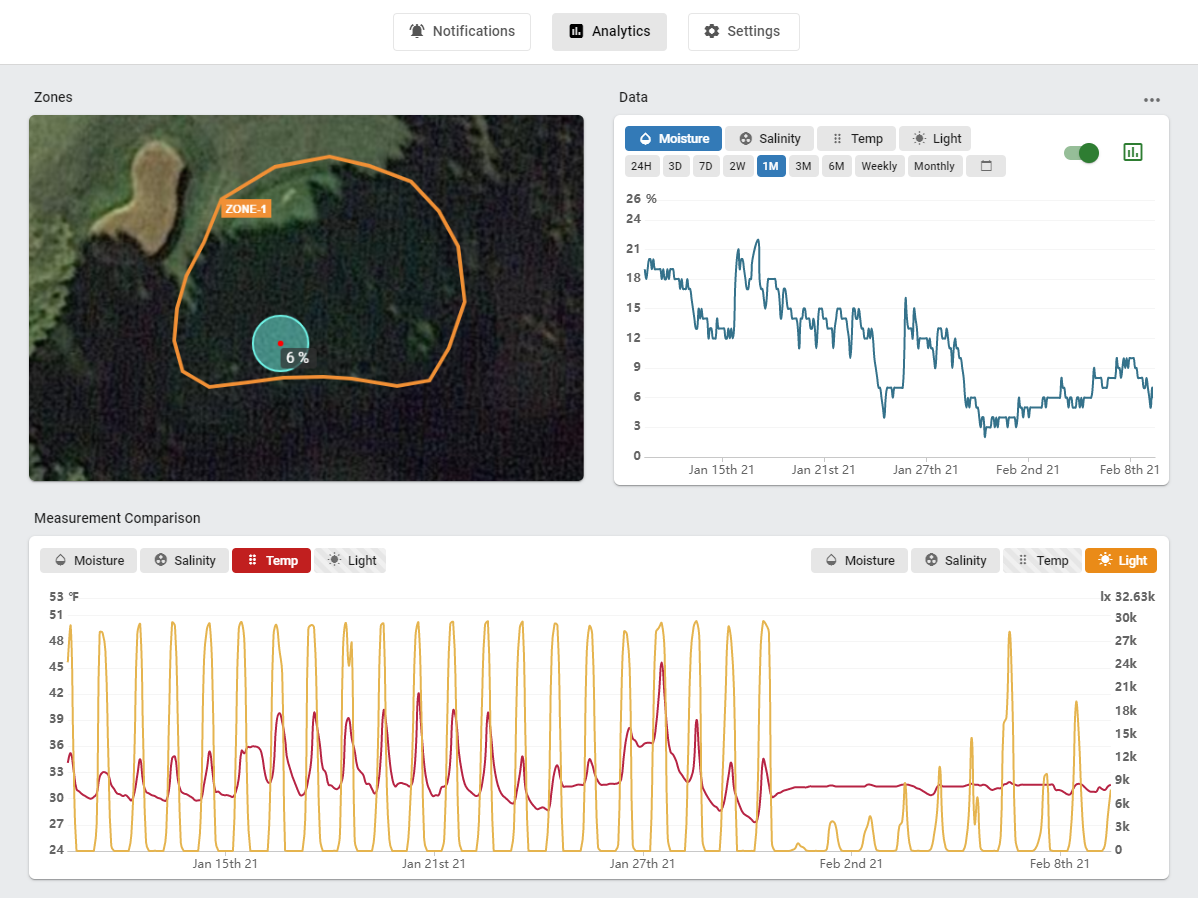Viewport: 1198px width, 898px height.
Task: Click the dots icon on red Temp button
Action: tap(252, 560)
